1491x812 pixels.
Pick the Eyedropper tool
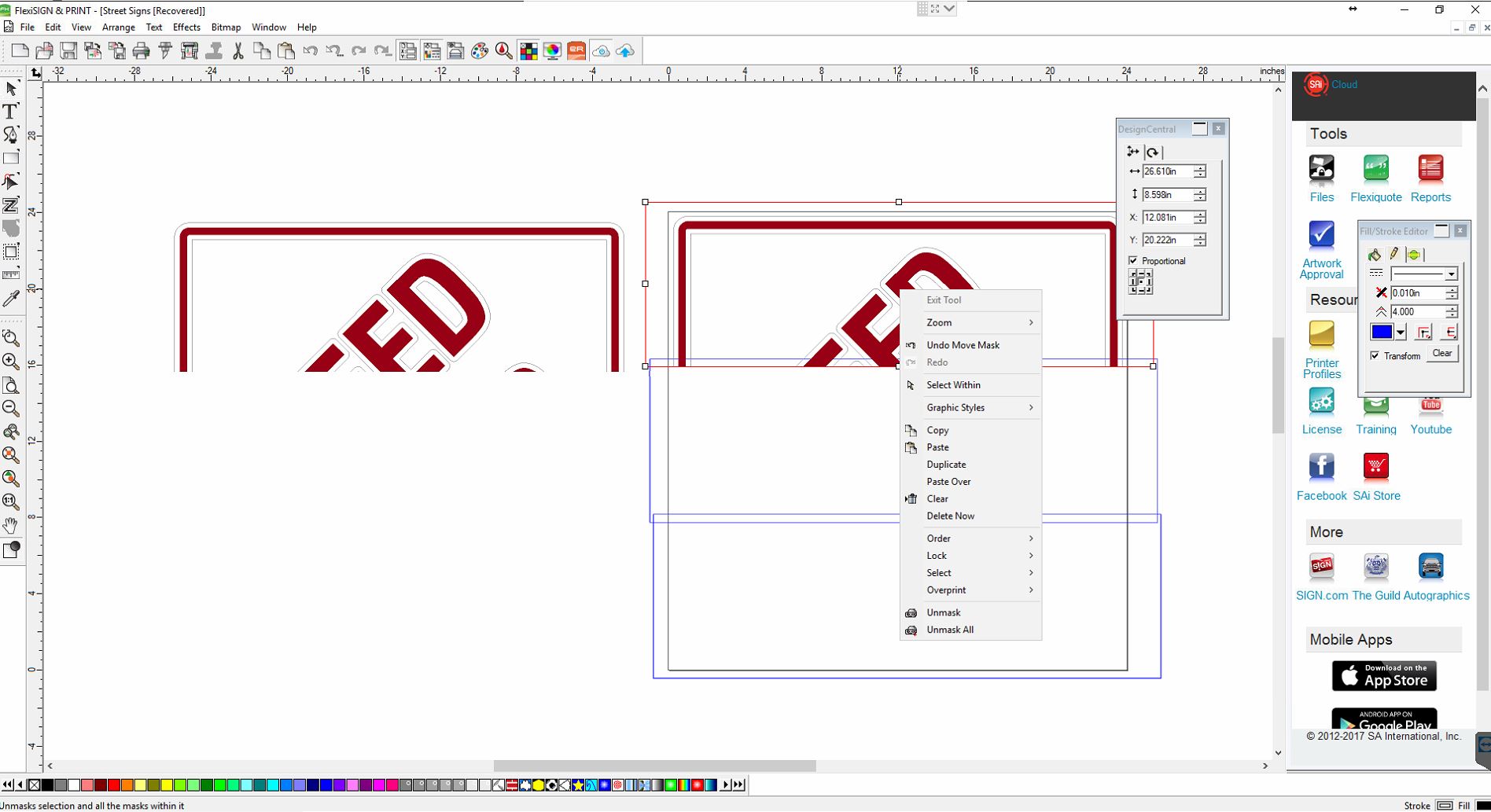pyautogui.click(x=11, y=299)
